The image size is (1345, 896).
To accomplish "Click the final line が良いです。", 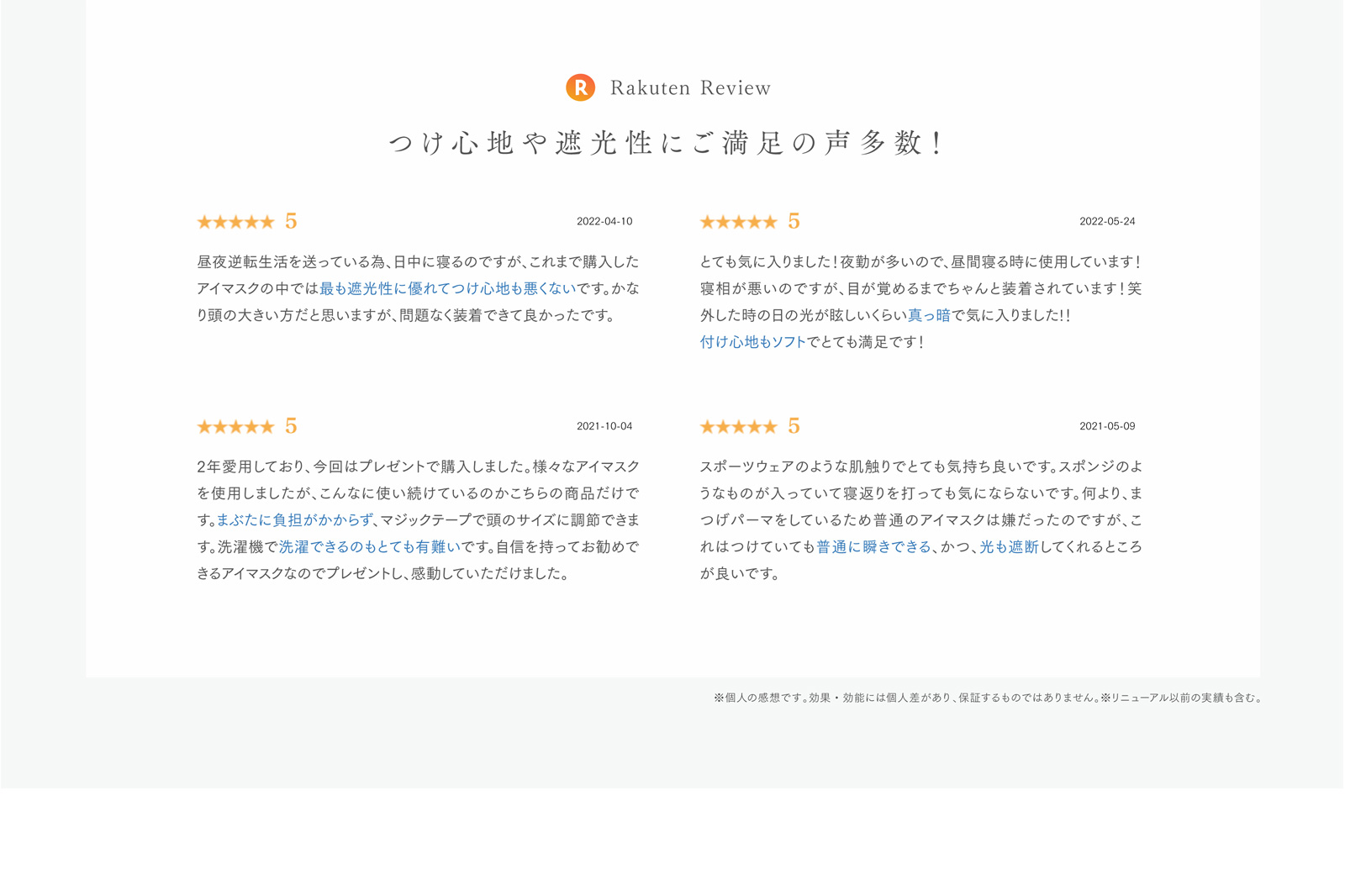I will click(741, 574).
